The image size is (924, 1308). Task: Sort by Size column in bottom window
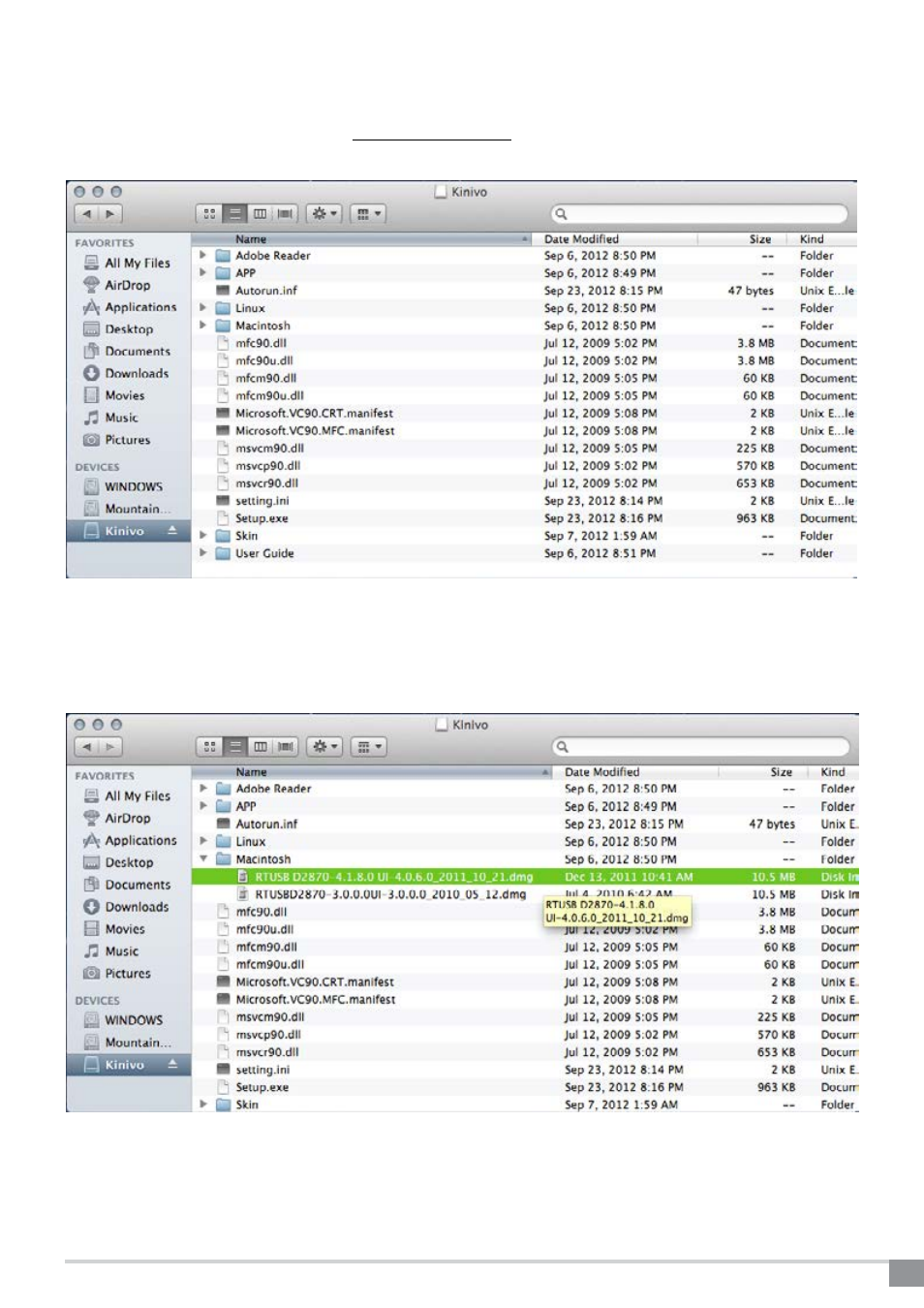coord(781,772)
